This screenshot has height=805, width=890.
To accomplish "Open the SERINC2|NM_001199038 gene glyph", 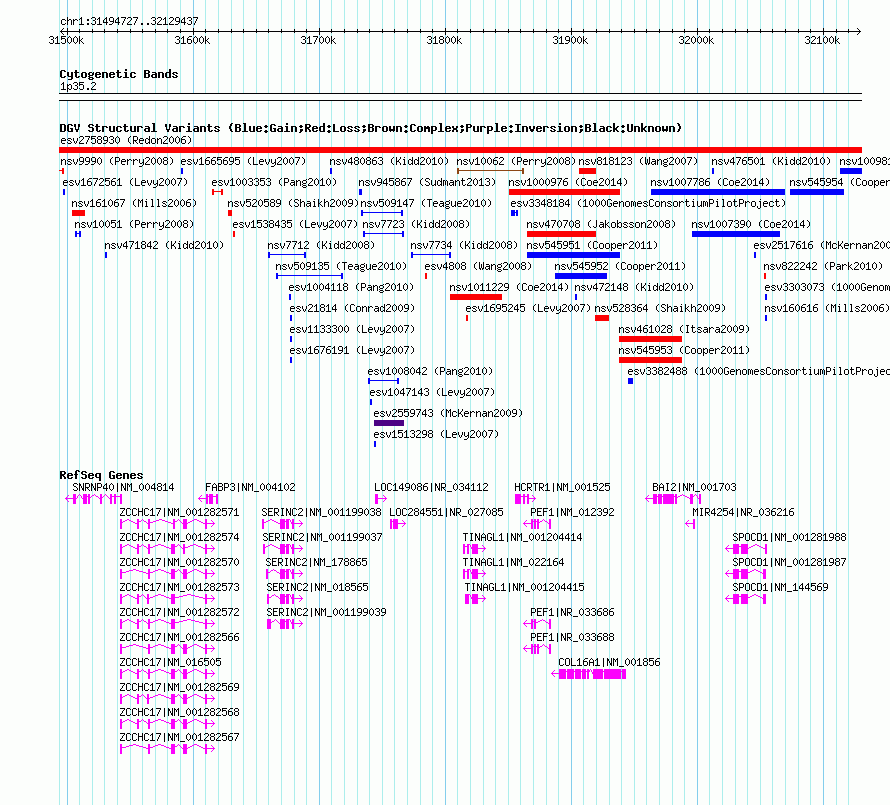I will point(283,524).
